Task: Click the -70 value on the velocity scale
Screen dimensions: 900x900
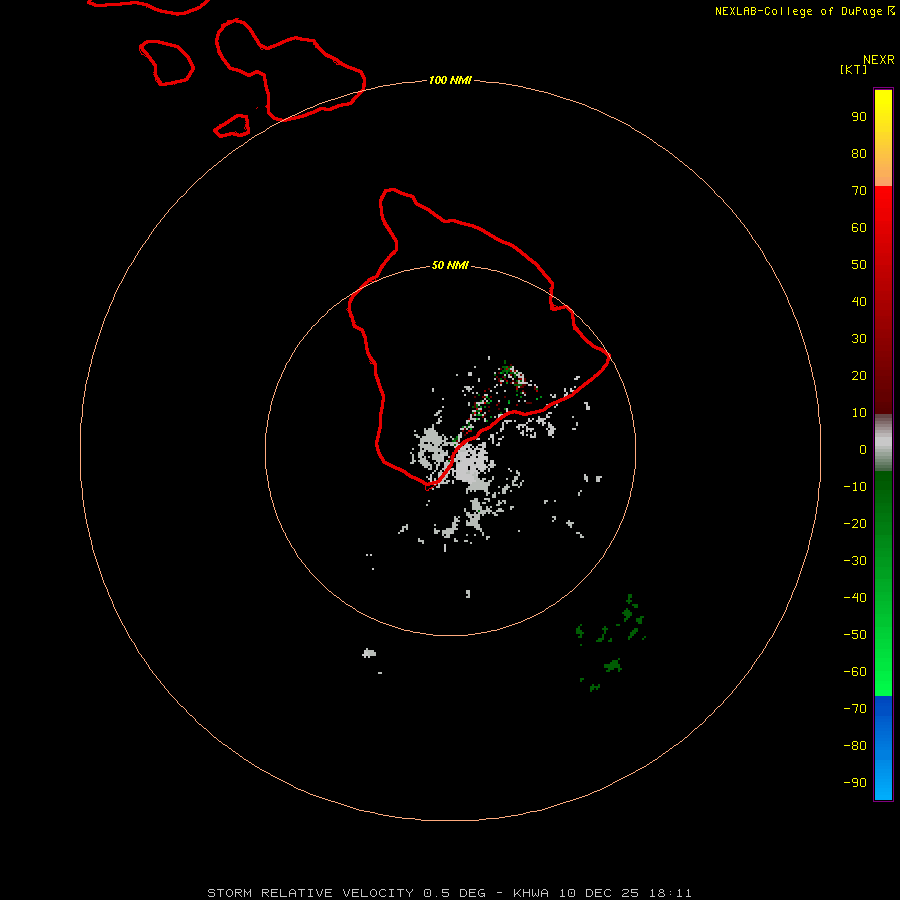Action: (x=855, y=709)
